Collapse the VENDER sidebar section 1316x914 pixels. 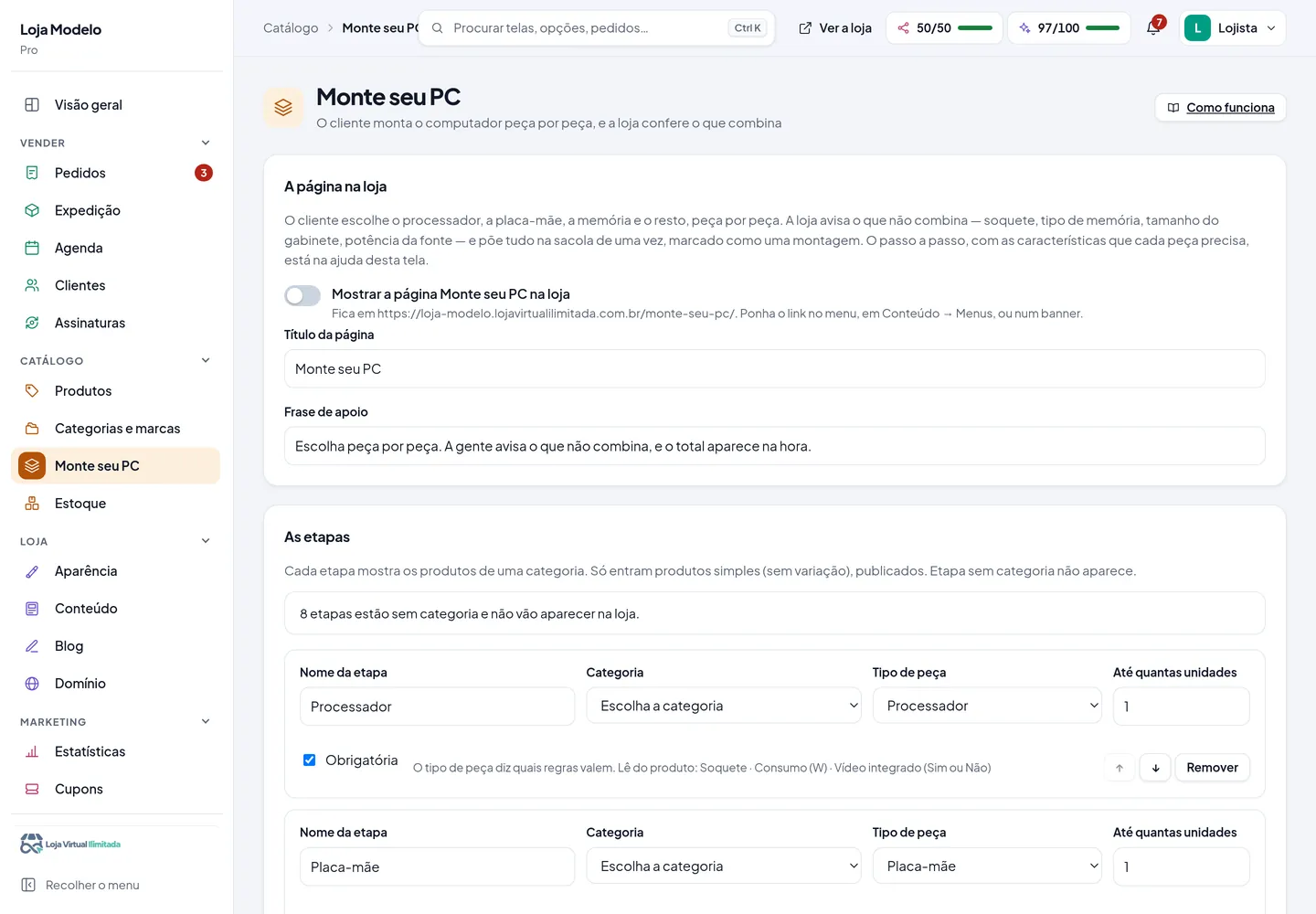[x=206, y=143]
